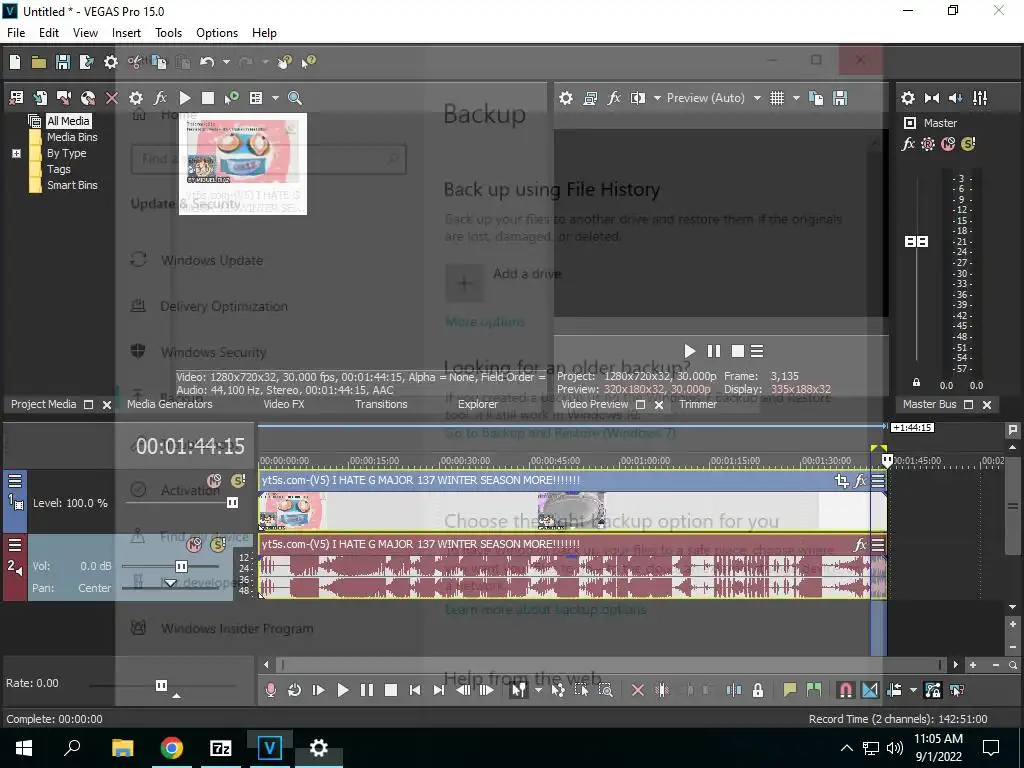The width and height of the screenshot is (1024, 768).
Task: Open the Tools menu
Action: tap(168, 33)
